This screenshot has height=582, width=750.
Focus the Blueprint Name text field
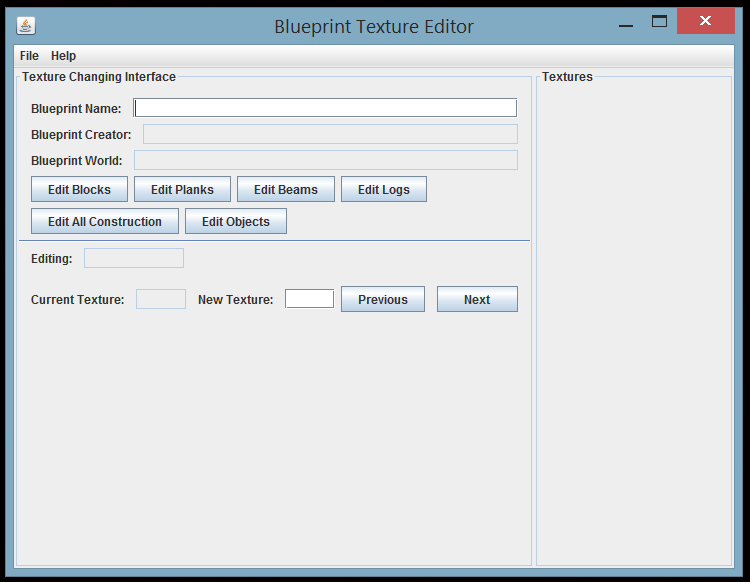(x=325, y=108)
